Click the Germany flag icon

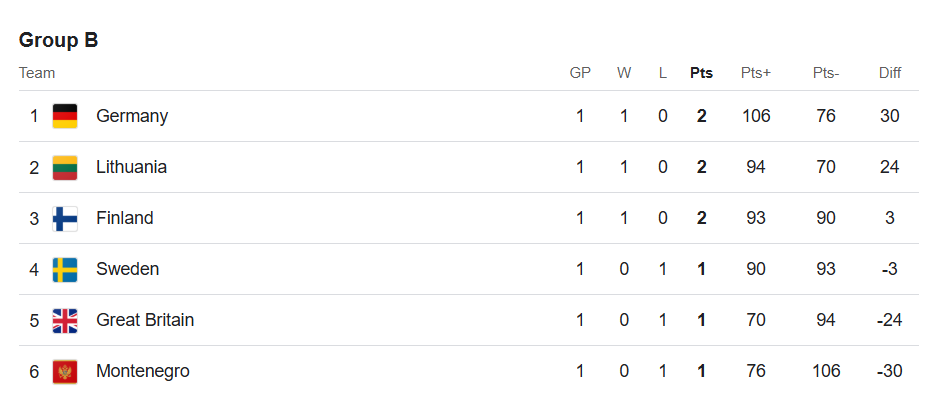pos(64,116)
